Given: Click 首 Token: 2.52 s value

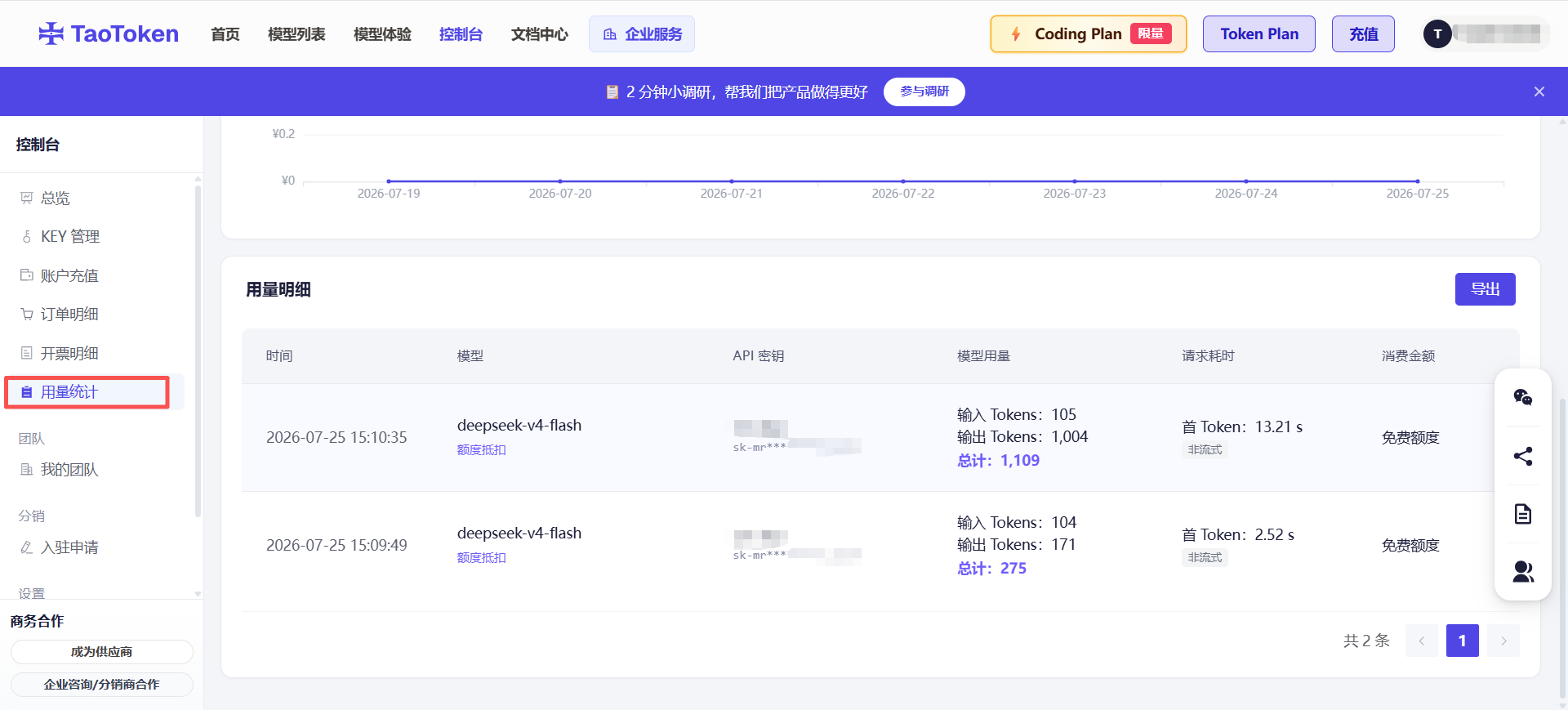Looking at the screenshot, I should [x=1238, y=535].
